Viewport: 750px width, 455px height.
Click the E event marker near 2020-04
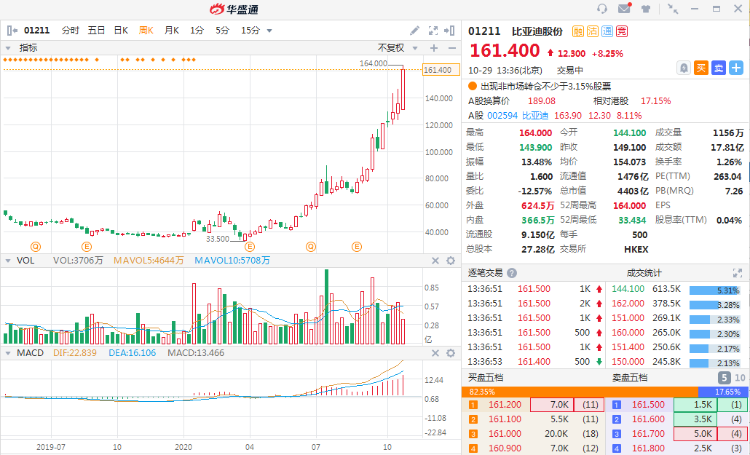click(250, 247)
